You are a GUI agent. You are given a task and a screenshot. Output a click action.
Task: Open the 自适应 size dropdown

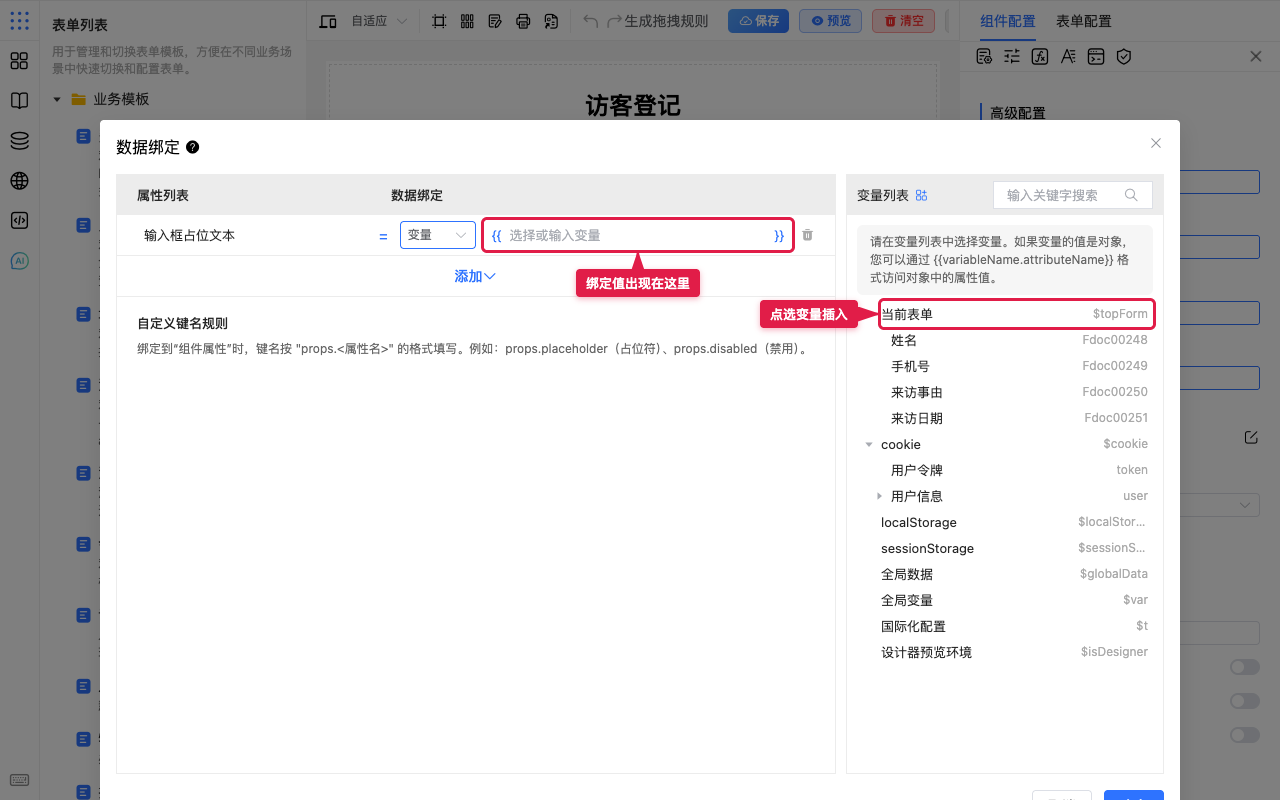pyautogui.click(x=378, y=21)
